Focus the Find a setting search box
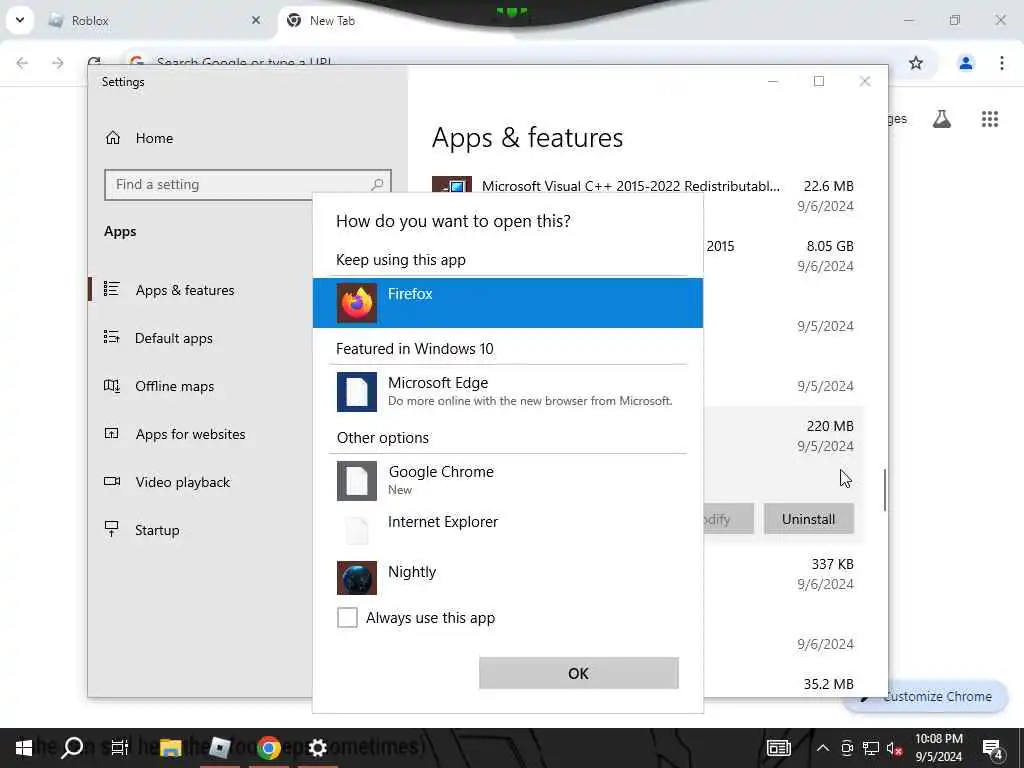The height and width of the screenshot is (768, 1024). [248, 185]
